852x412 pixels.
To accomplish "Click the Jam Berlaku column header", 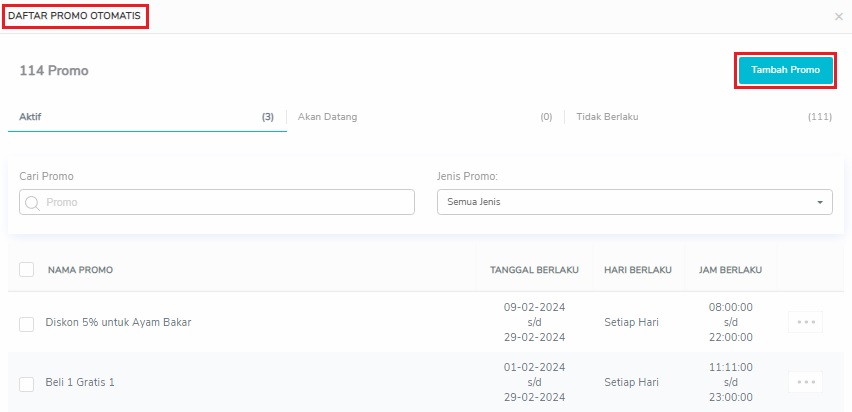I will [730, 270].
